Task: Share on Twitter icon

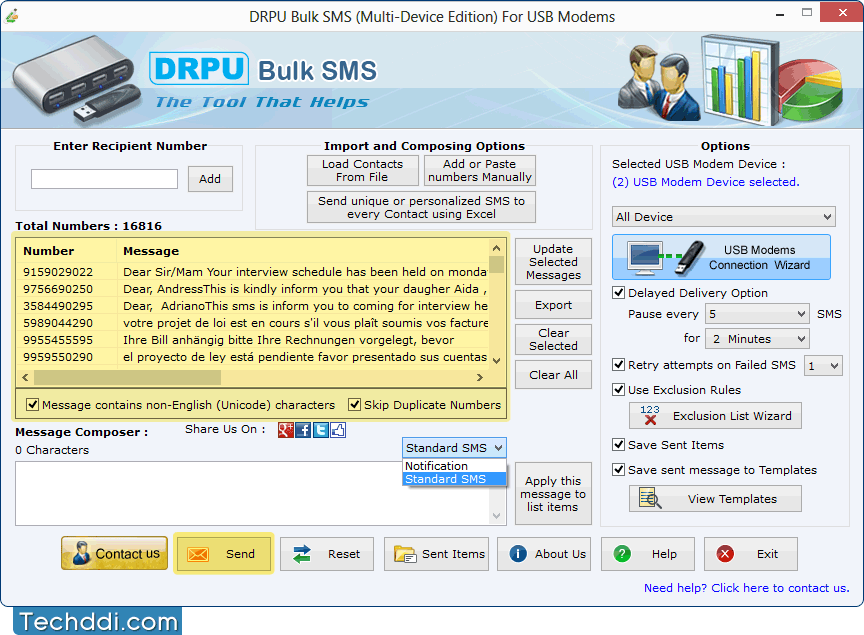Action: tap(321, 430)
